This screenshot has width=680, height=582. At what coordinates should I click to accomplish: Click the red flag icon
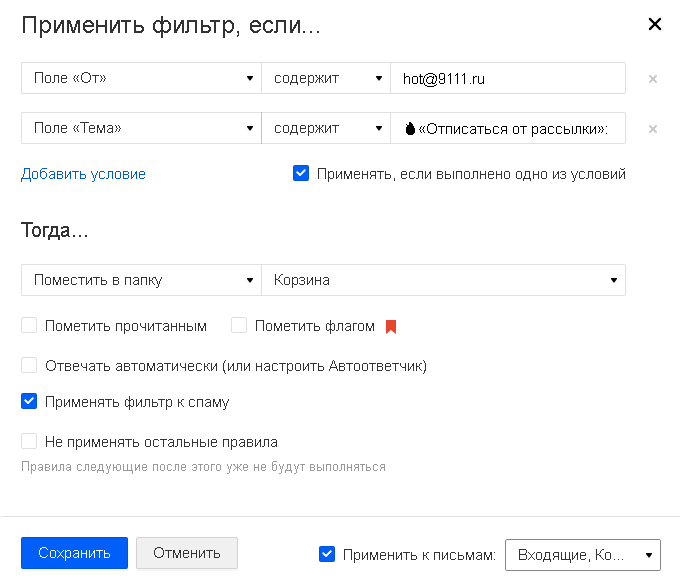click(x=391, y=327)
